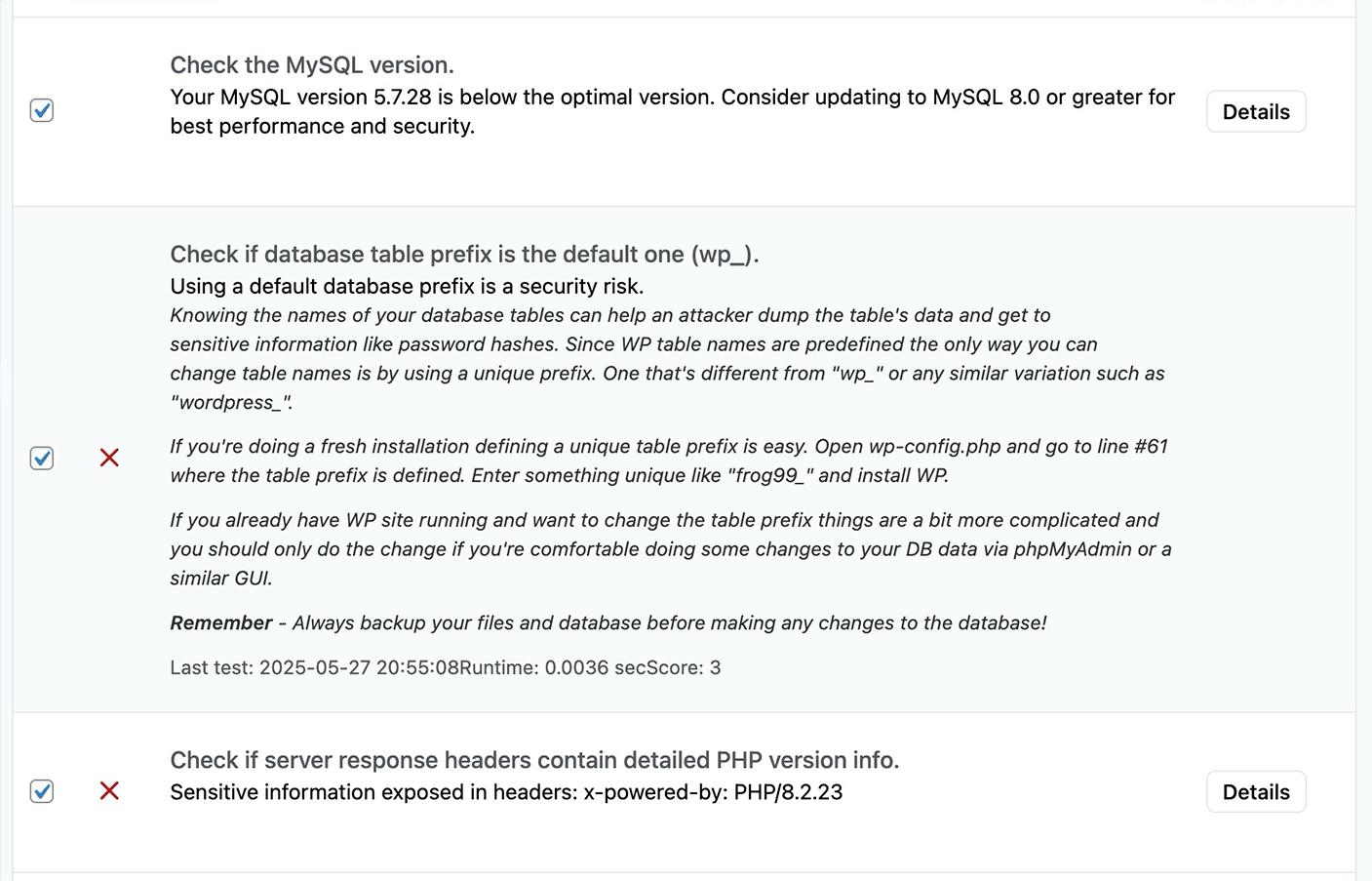Click the checkmark inside the MySQL version checkbox

[x=41, y=110]
